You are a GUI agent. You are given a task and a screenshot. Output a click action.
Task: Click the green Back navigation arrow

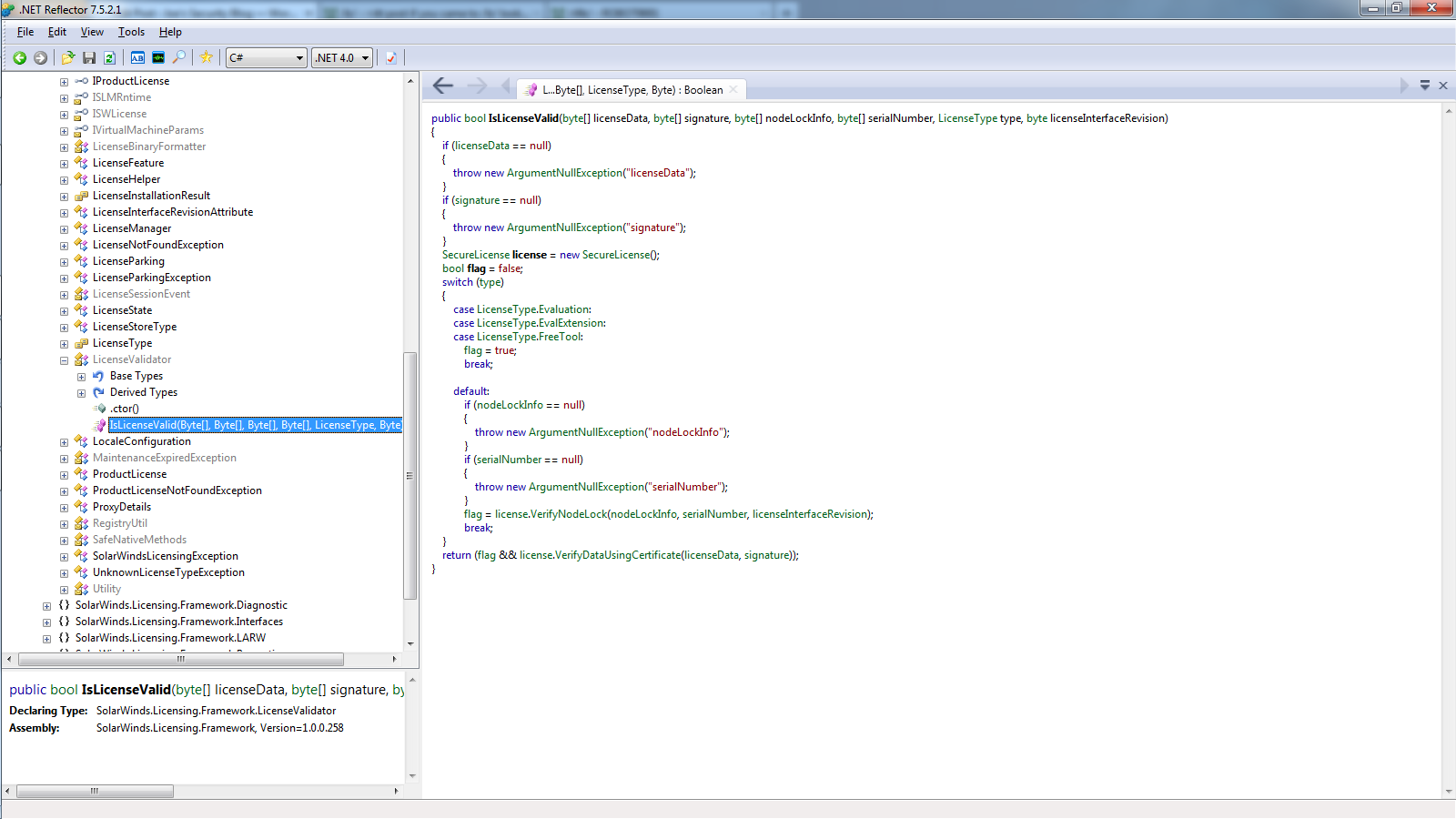19,57
